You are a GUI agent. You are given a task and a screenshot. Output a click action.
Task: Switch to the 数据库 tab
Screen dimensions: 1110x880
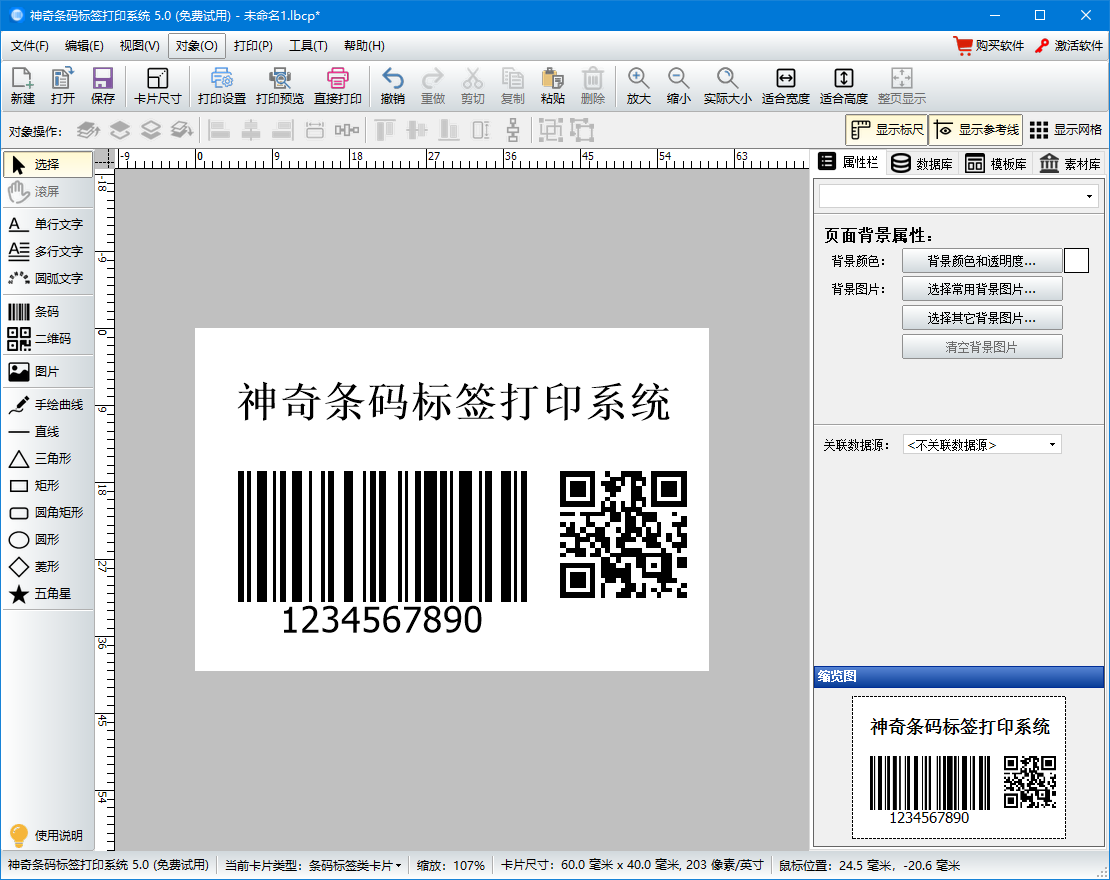[x=922, y=164]
